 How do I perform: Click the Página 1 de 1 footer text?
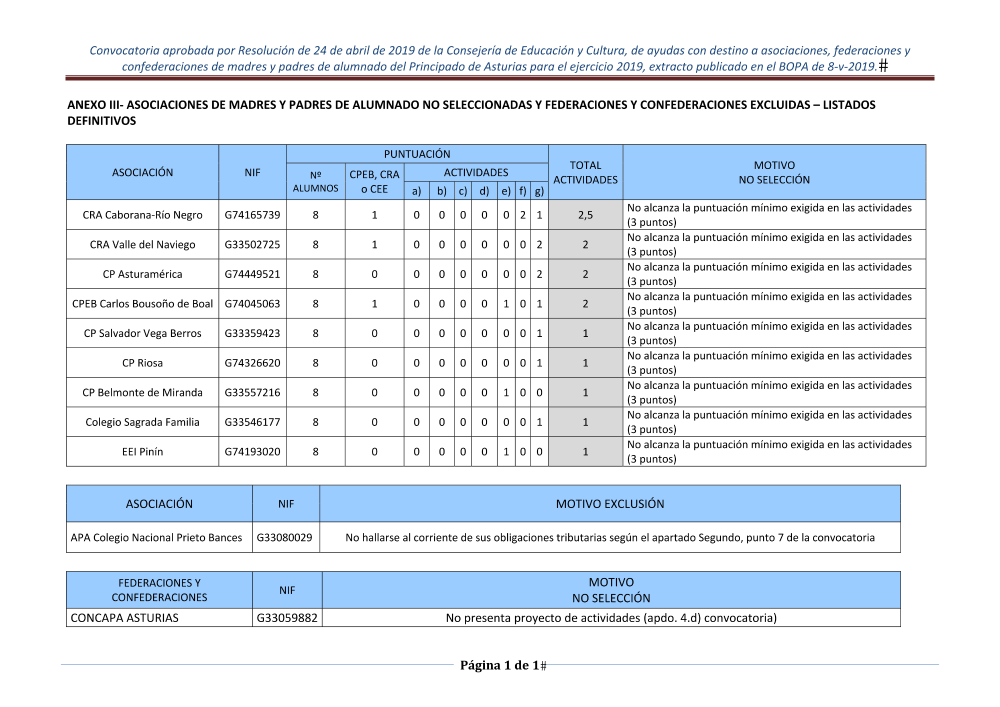click(499, 666)
